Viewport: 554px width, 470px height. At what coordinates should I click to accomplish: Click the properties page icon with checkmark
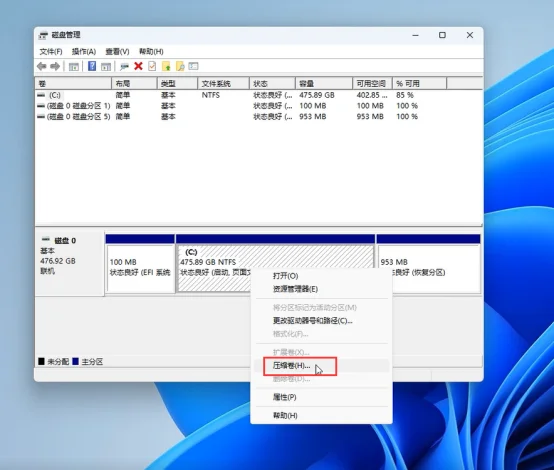(152, 66)
